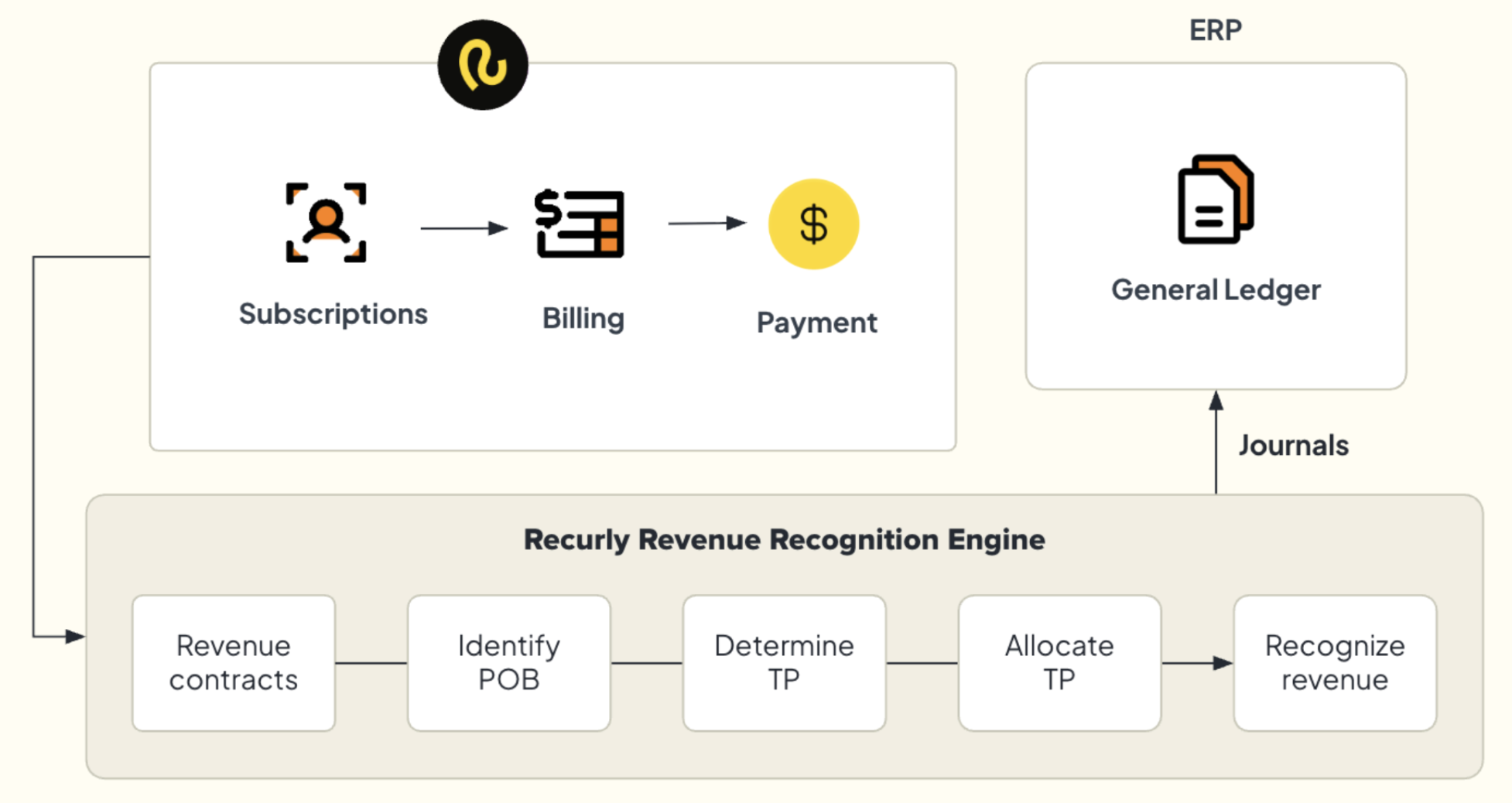1512x803 pixels.
Task: Click the Billing invoice icon
Action: coord(580,223)
